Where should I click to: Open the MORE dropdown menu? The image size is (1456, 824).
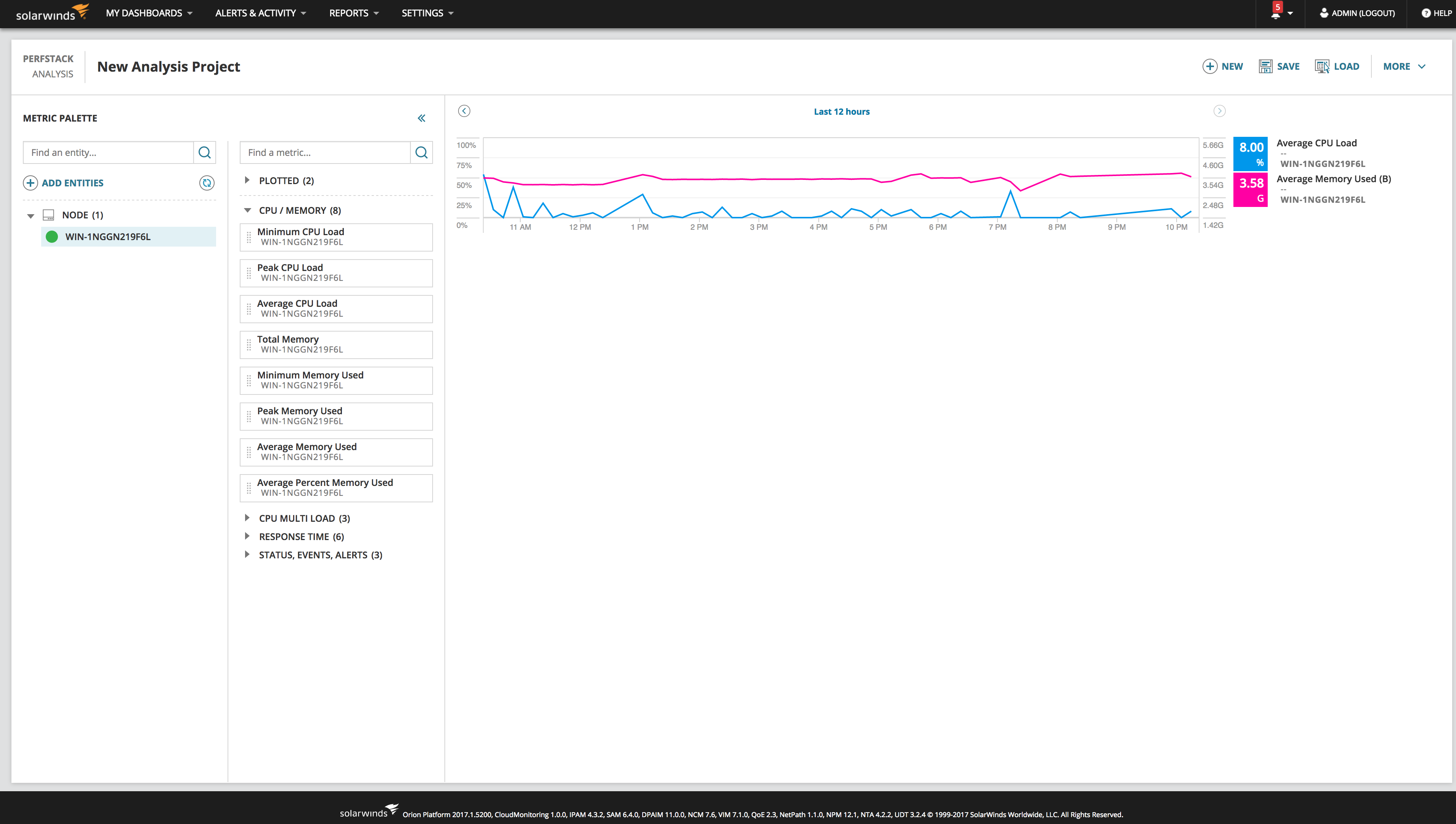[1403, 66]
